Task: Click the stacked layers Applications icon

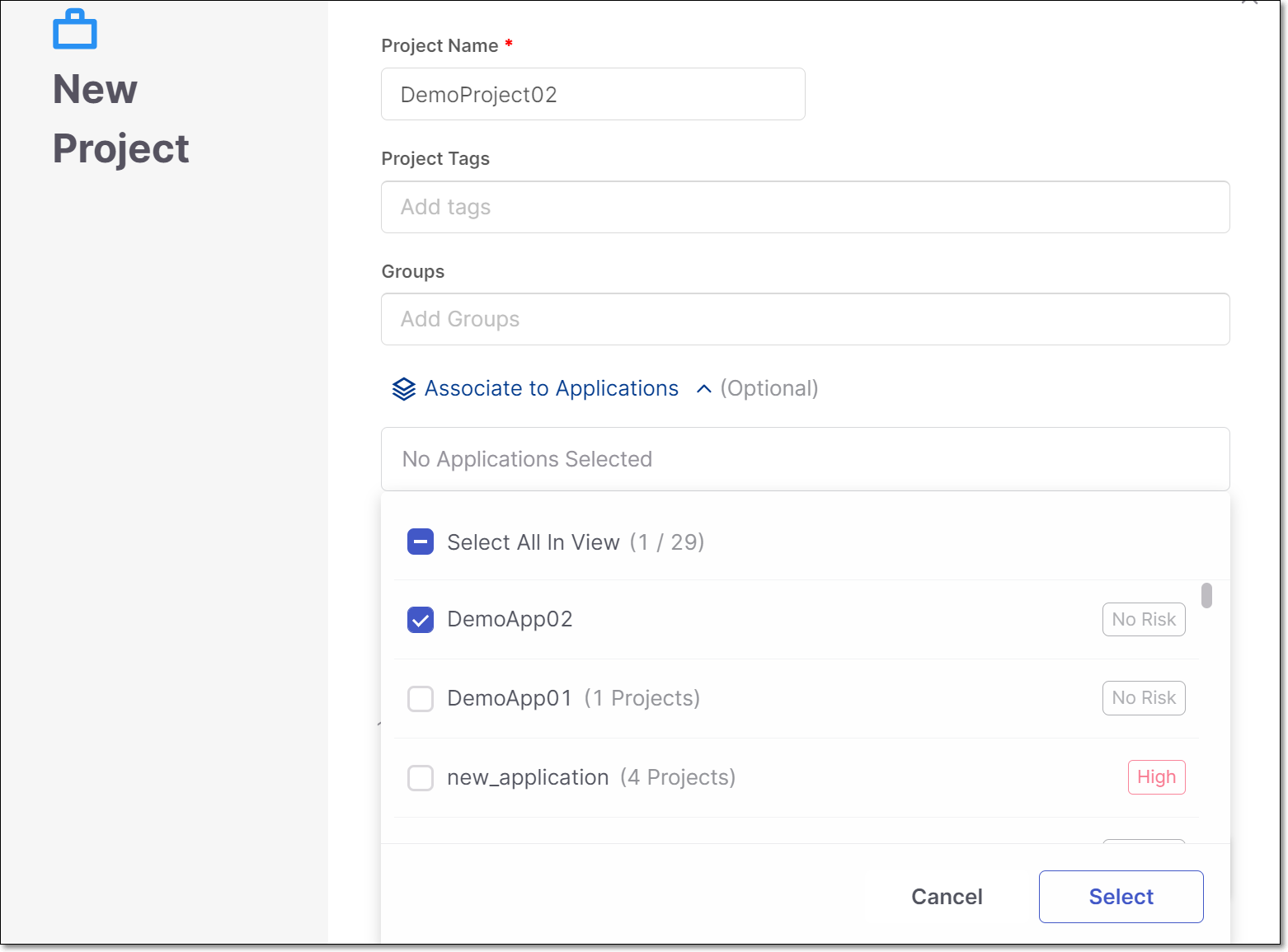Action: point(403,389)
